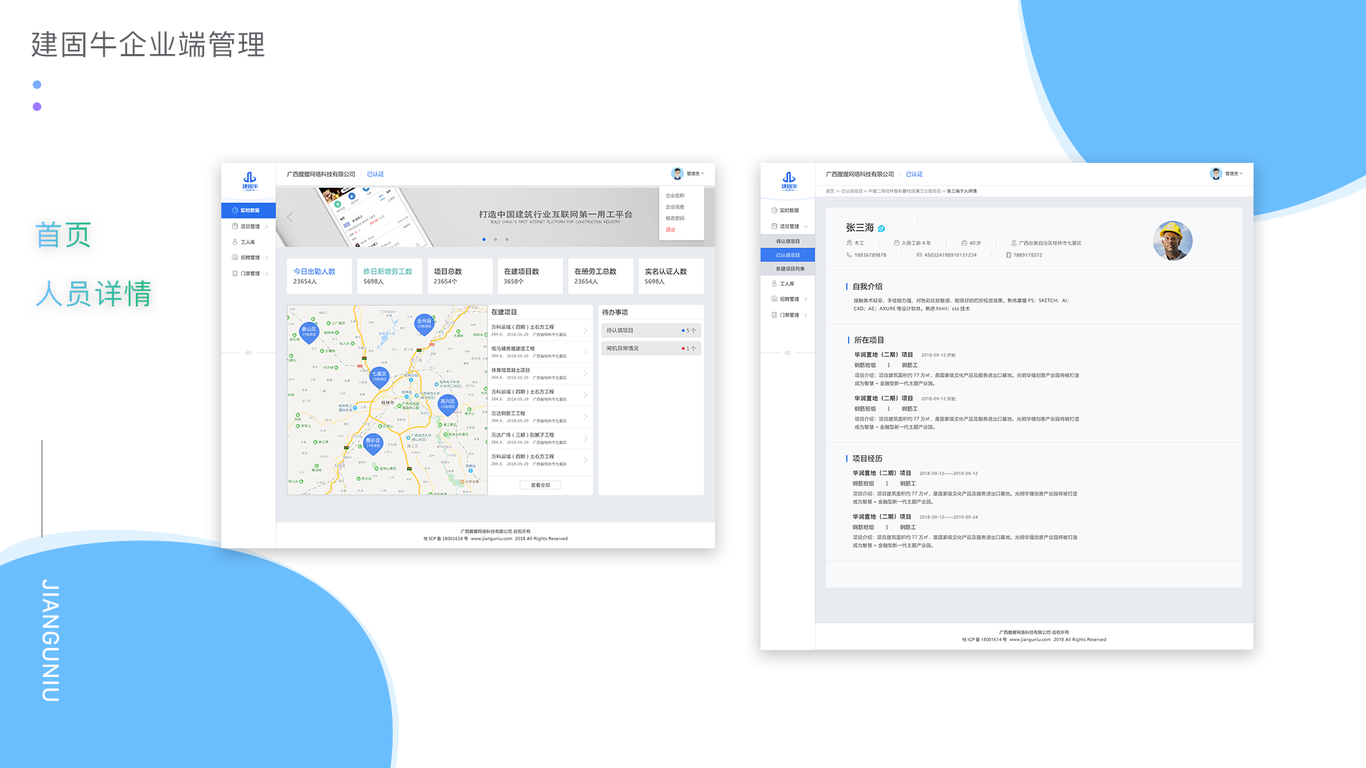
Task: Select the 已认领项目 submenu item
Action: [788, 255]
